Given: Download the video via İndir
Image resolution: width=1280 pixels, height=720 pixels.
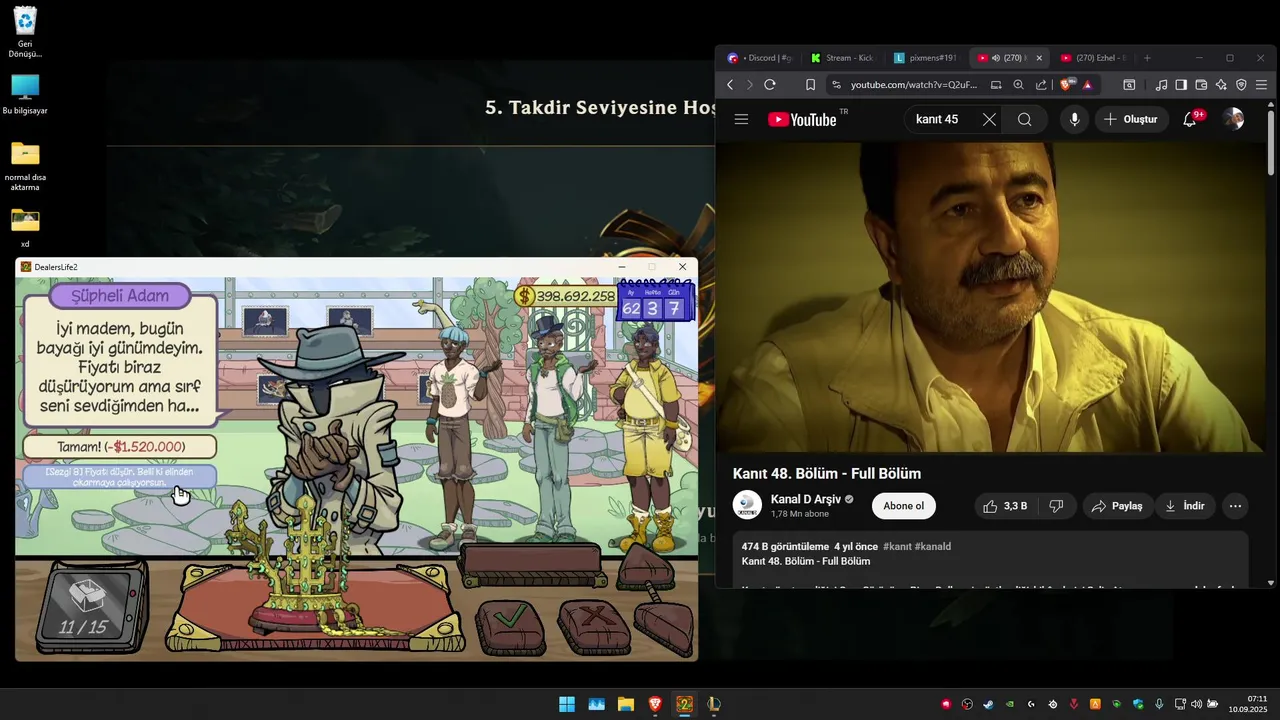Looking at the screenshot, I should 1184,506.
